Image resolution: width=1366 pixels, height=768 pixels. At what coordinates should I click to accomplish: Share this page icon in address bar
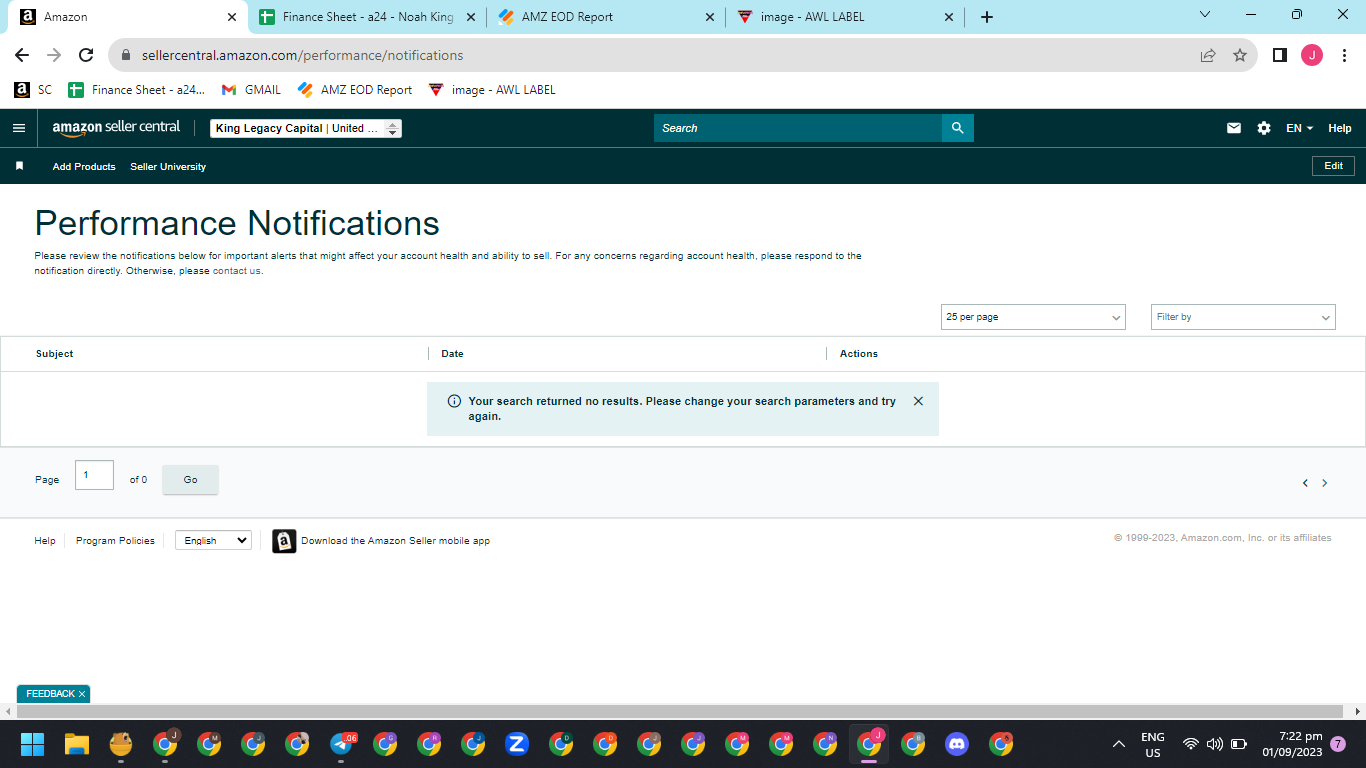[1208, 56]
